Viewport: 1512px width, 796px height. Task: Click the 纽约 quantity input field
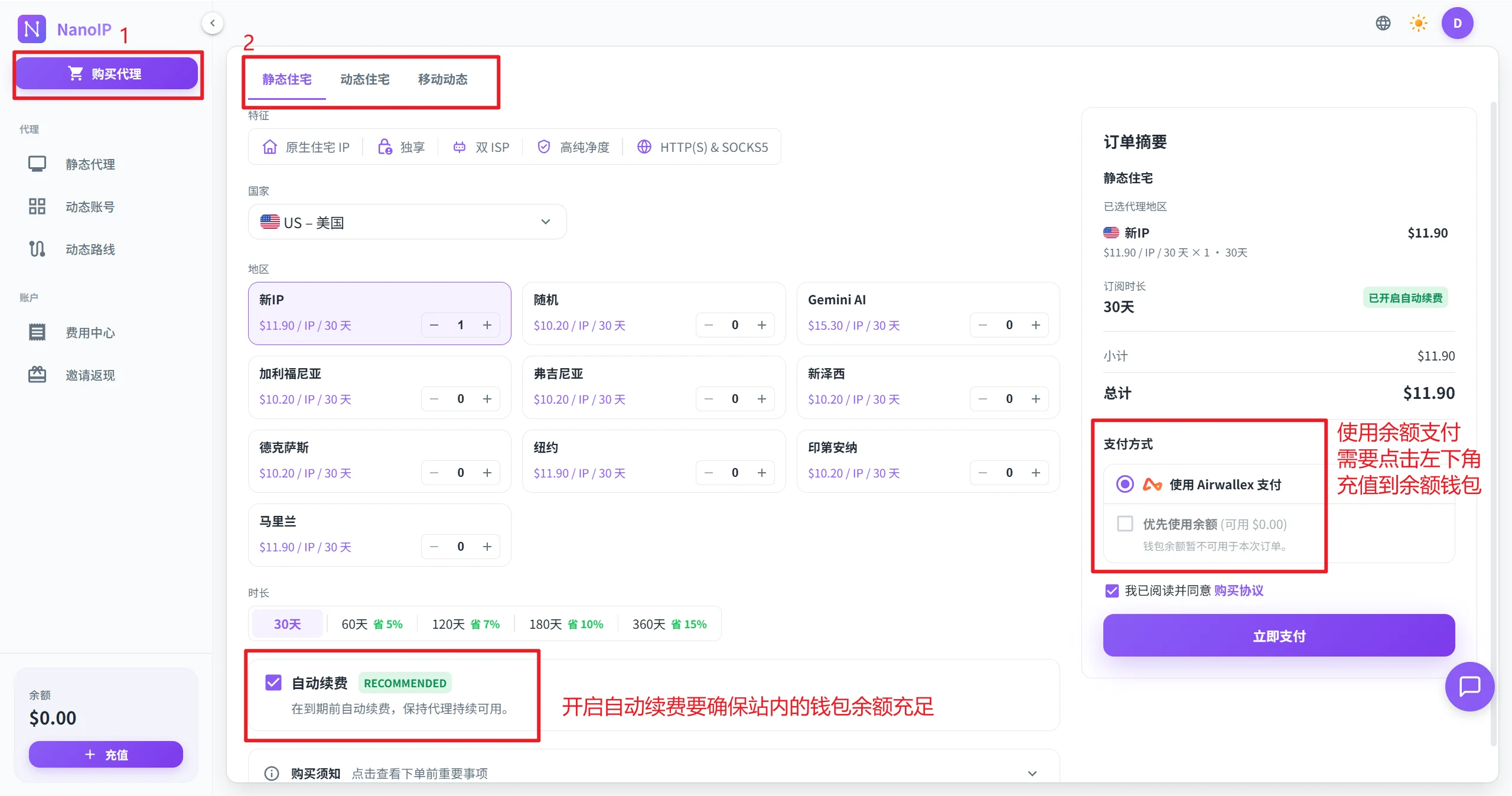click(x=735, y=473)
